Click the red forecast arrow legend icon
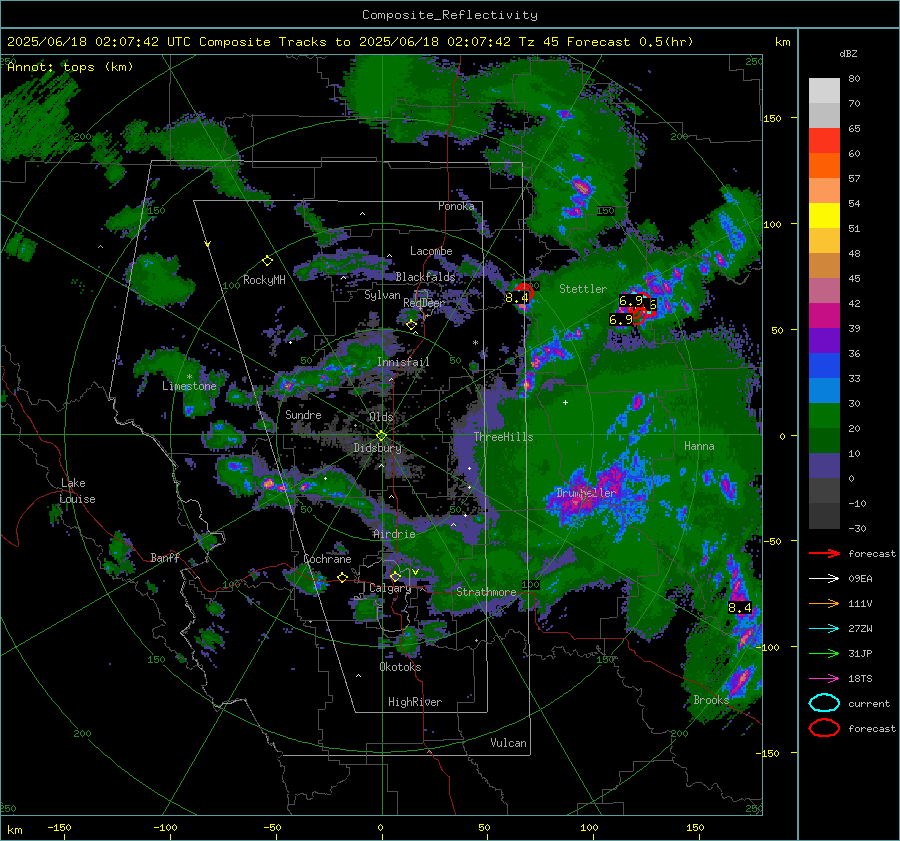This screenshot has height=841, width=900. pyautogui.click(x=824, y=553)
